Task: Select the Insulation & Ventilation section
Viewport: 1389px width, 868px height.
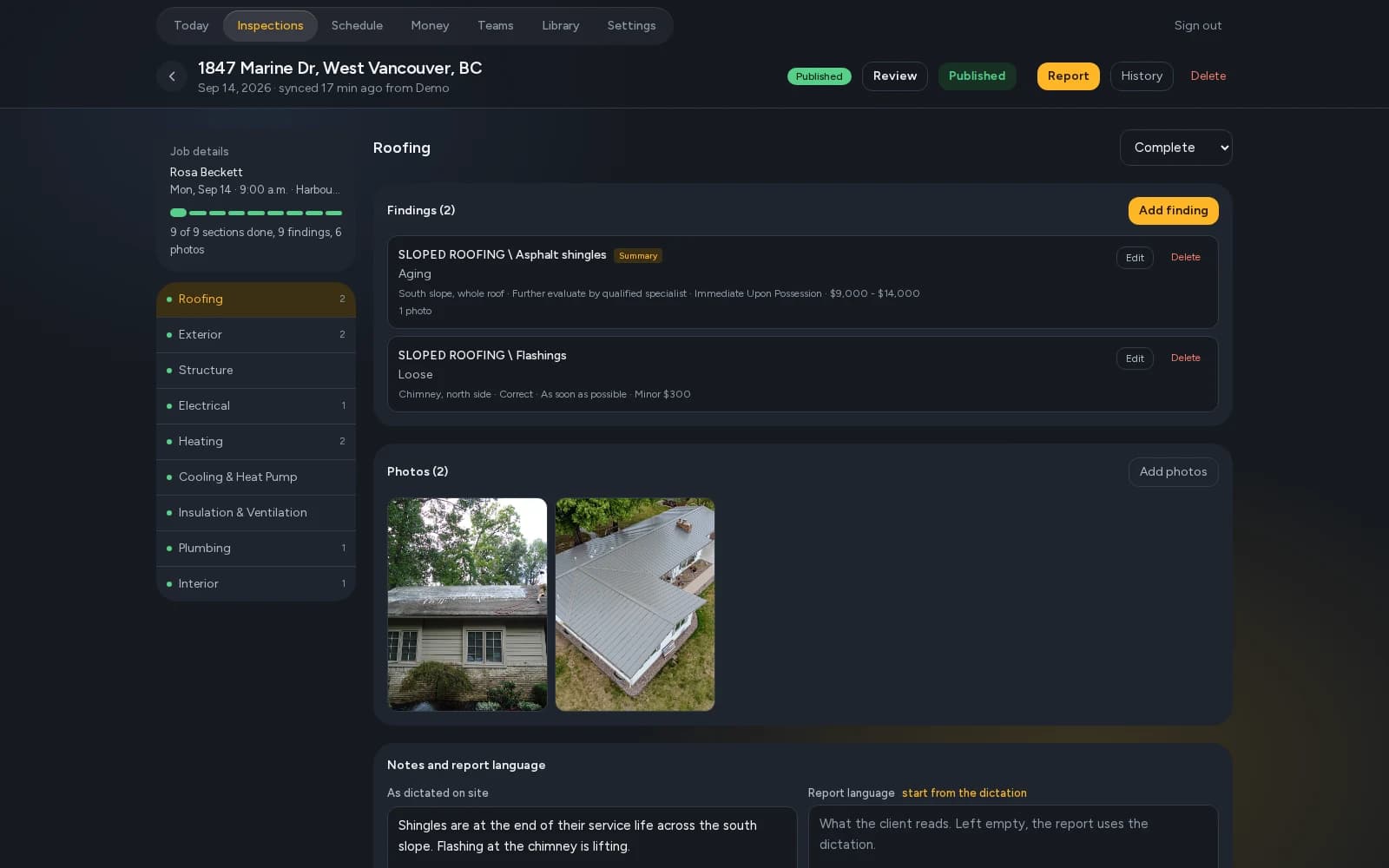Action: (x=256, y=513)
